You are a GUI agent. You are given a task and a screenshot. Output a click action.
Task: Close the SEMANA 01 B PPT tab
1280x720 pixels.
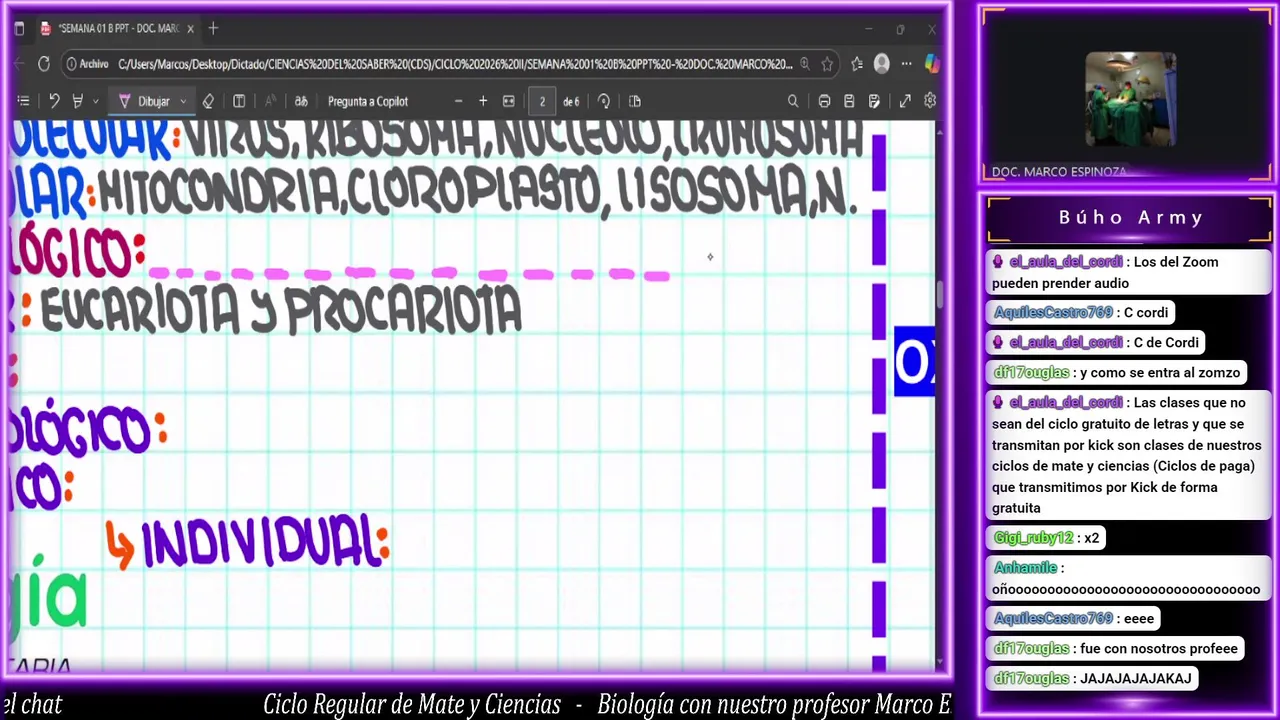[190, 29]
